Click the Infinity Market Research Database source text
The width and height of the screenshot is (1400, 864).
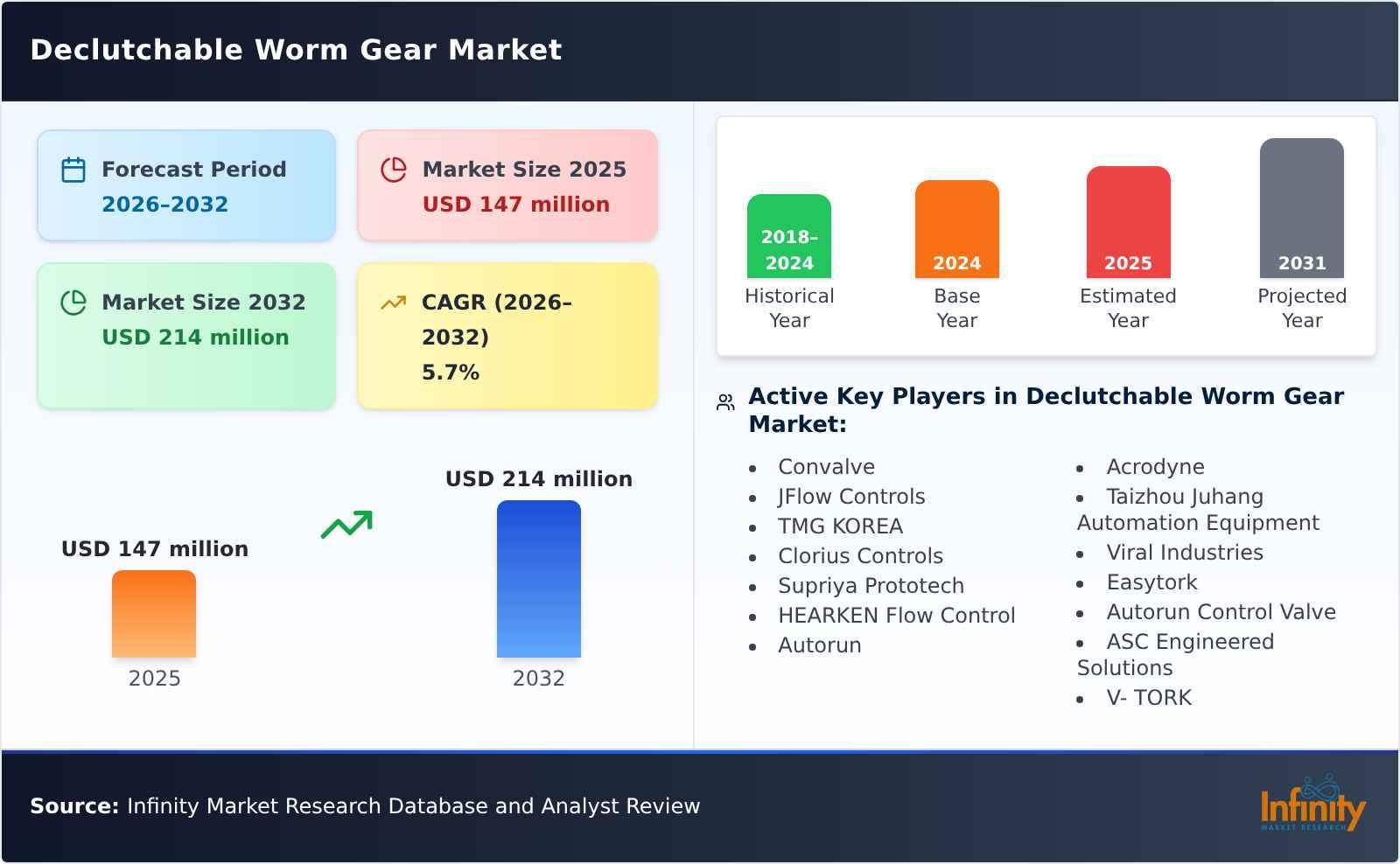pos(363,806)
